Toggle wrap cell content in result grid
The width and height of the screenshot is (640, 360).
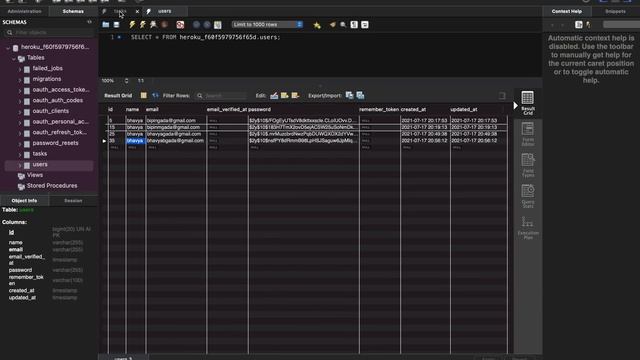coord(502,96)
